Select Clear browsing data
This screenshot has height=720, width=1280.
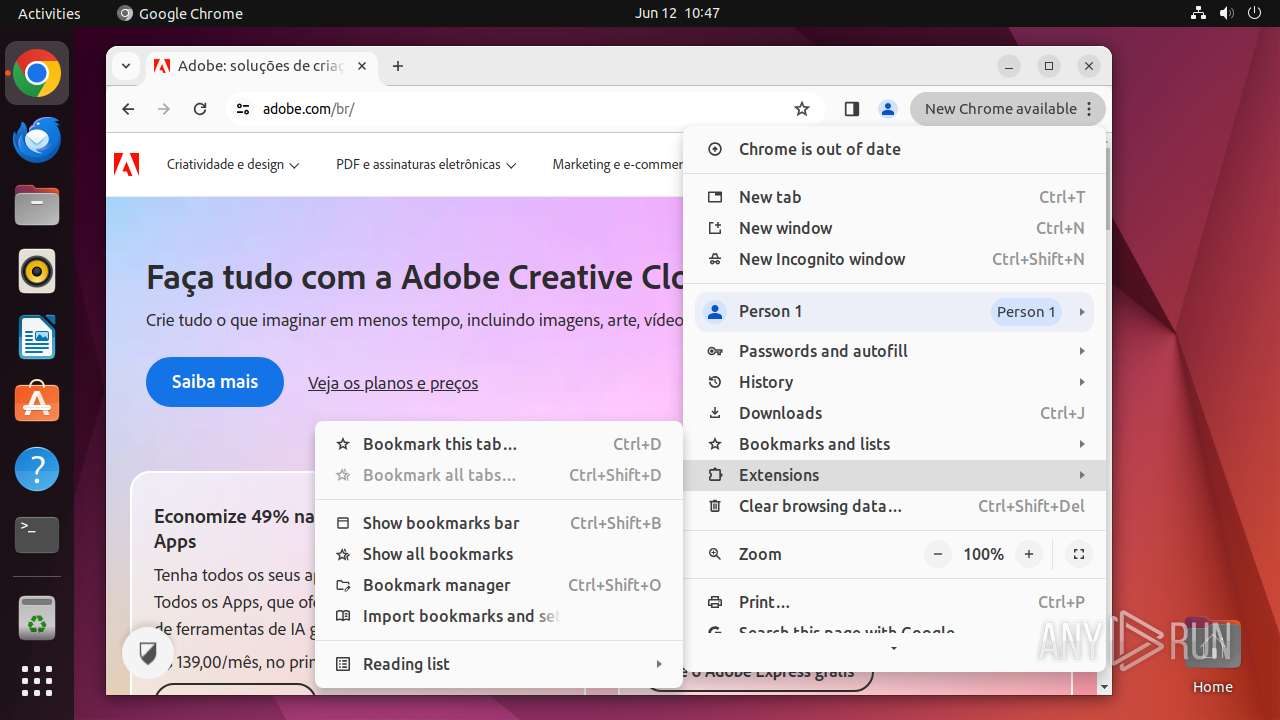click(895, 506)
